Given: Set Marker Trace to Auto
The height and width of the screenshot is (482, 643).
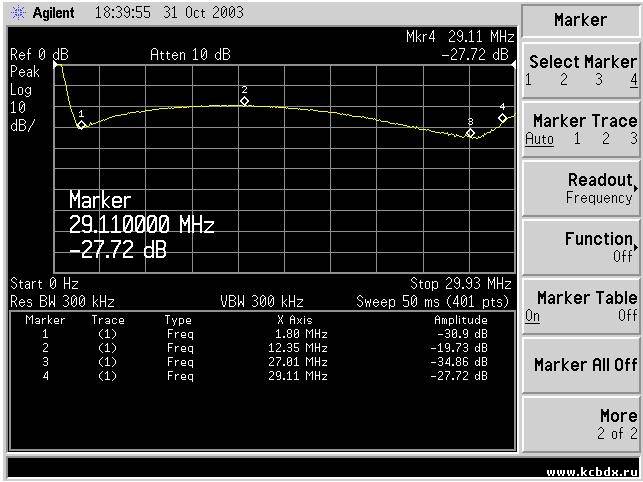Looking at the screenshot, I should point(539,139).
